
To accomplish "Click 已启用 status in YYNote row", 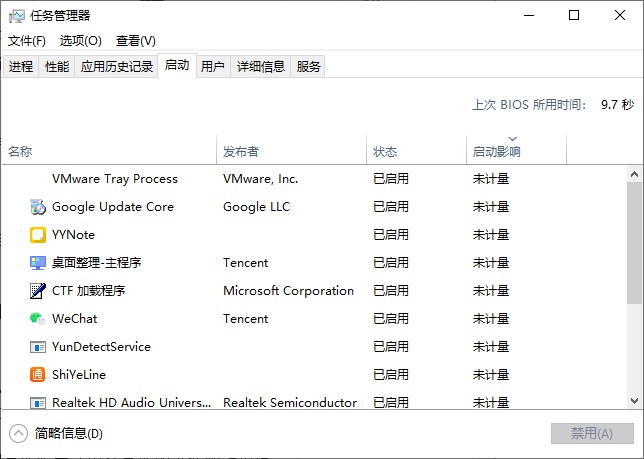I will (391, 235).
